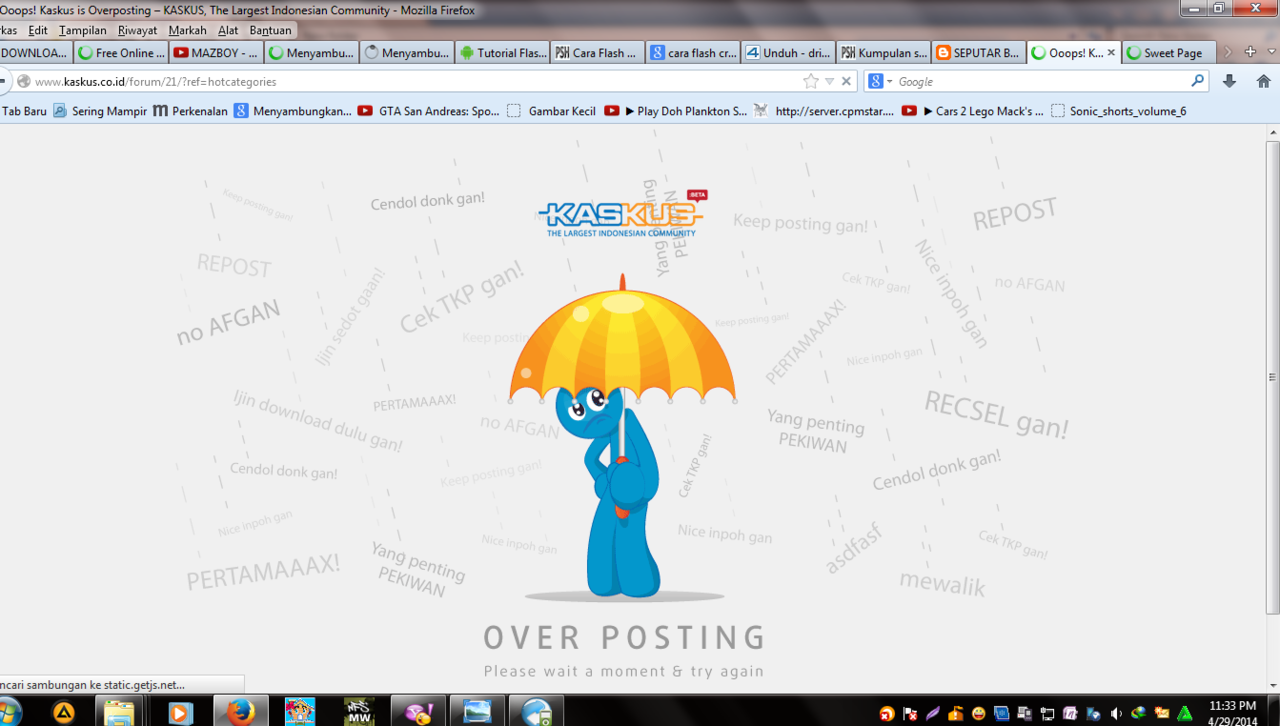Close the Ooops! Kaskus tab
Viewport: 1280px width, 726px height.
1111,53
